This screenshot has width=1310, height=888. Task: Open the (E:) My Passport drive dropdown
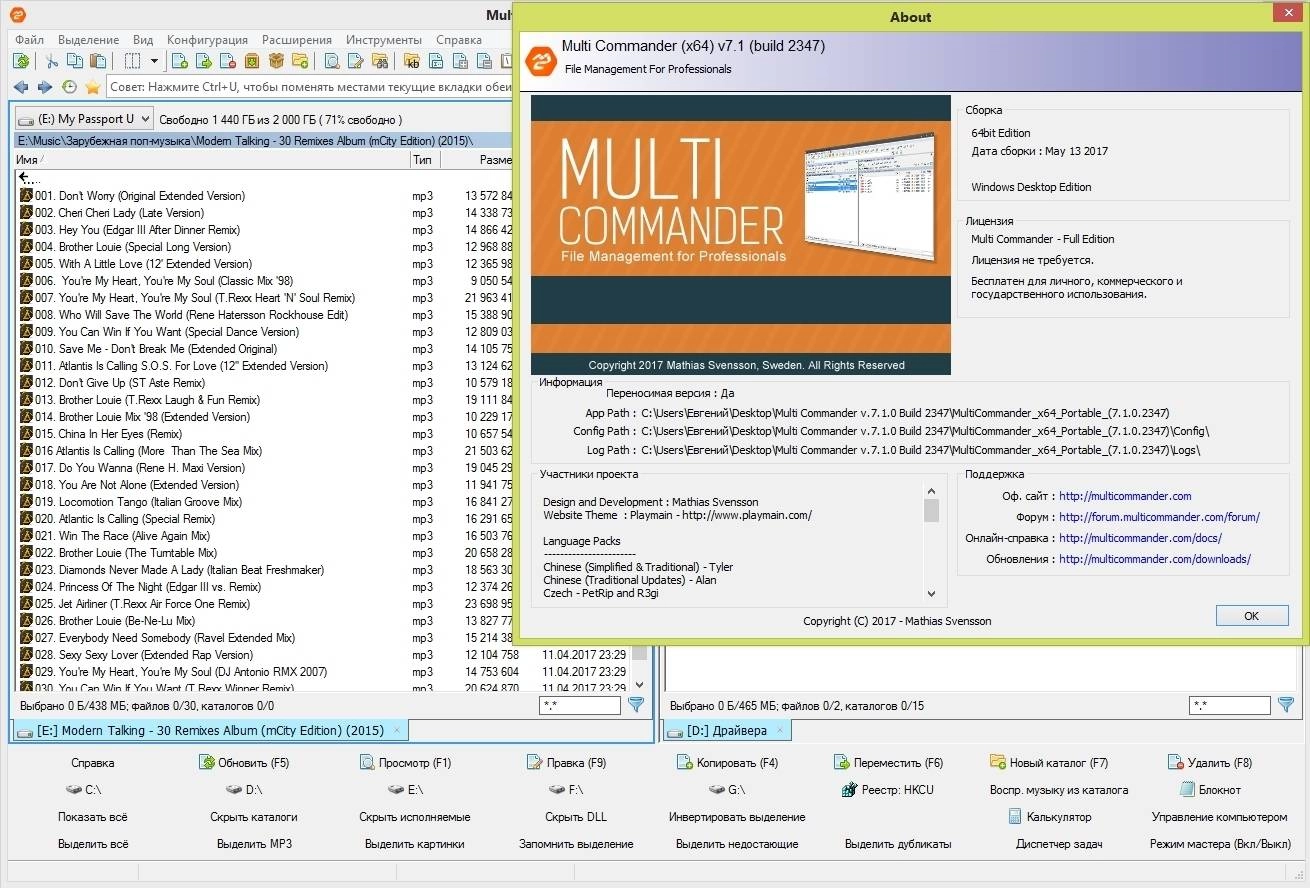pos(84,118)
